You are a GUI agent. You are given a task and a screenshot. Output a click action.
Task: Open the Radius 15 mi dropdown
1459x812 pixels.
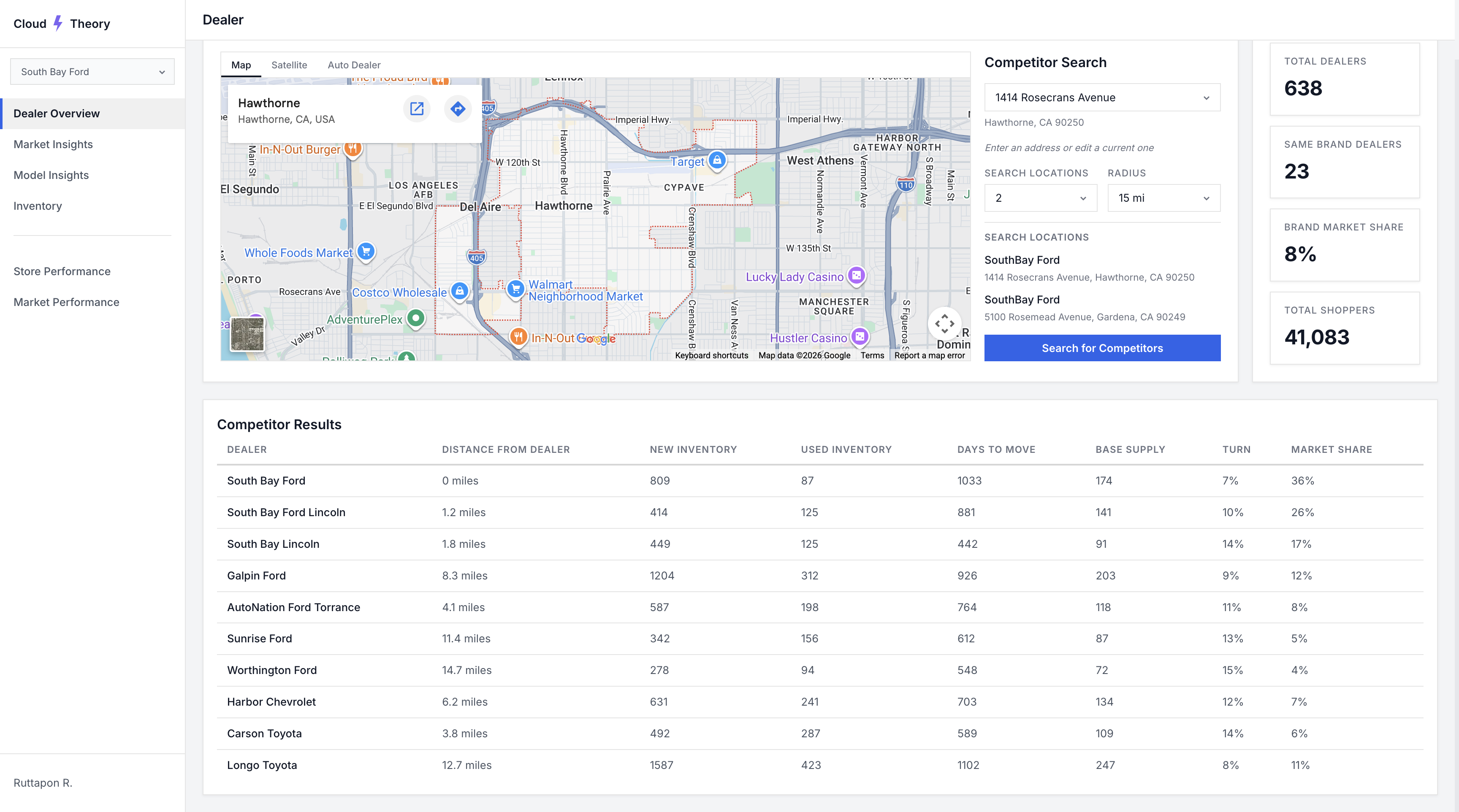click(1164, 198)
